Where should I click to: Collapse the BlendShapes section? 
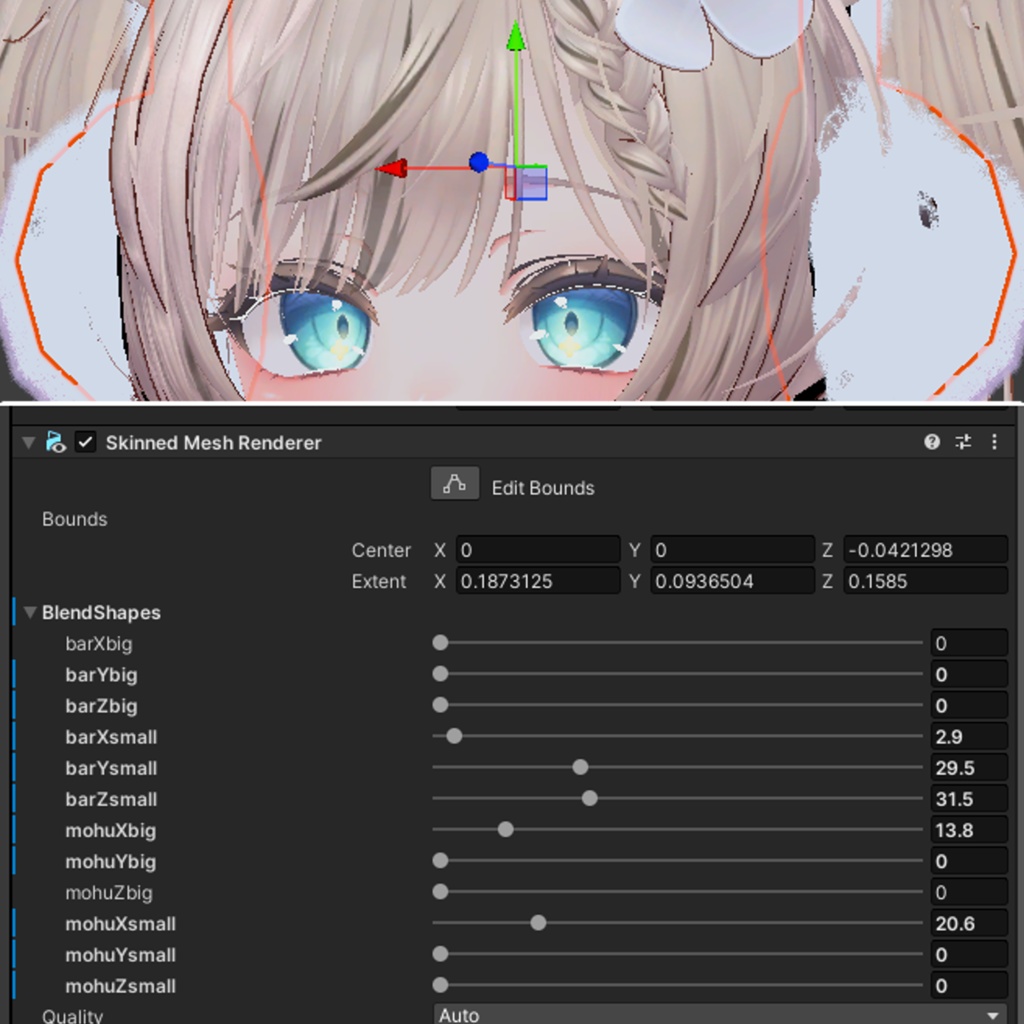coord(30,612)
